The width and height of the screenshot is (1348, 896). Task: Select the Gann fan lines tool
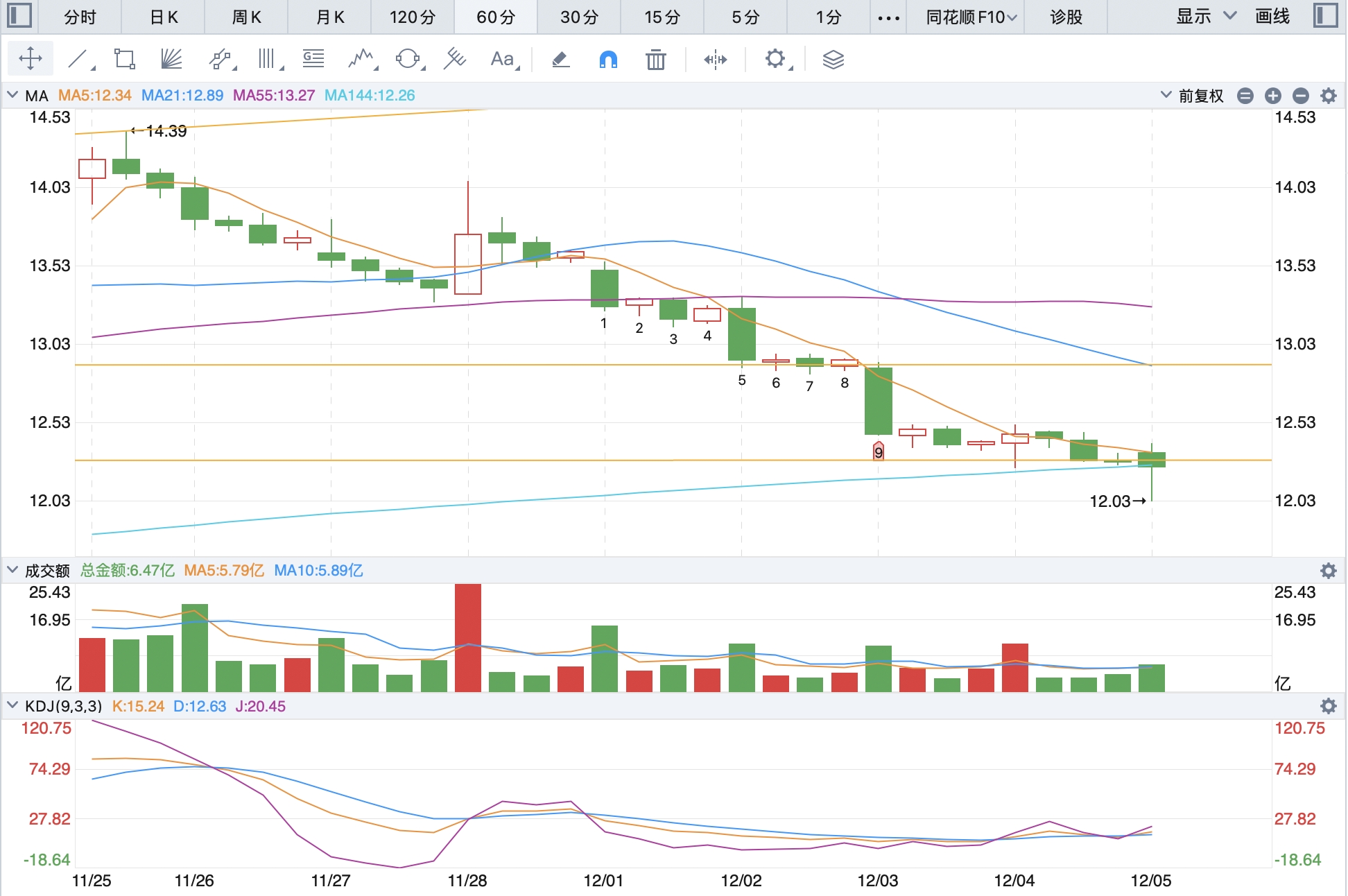[171, 60]
